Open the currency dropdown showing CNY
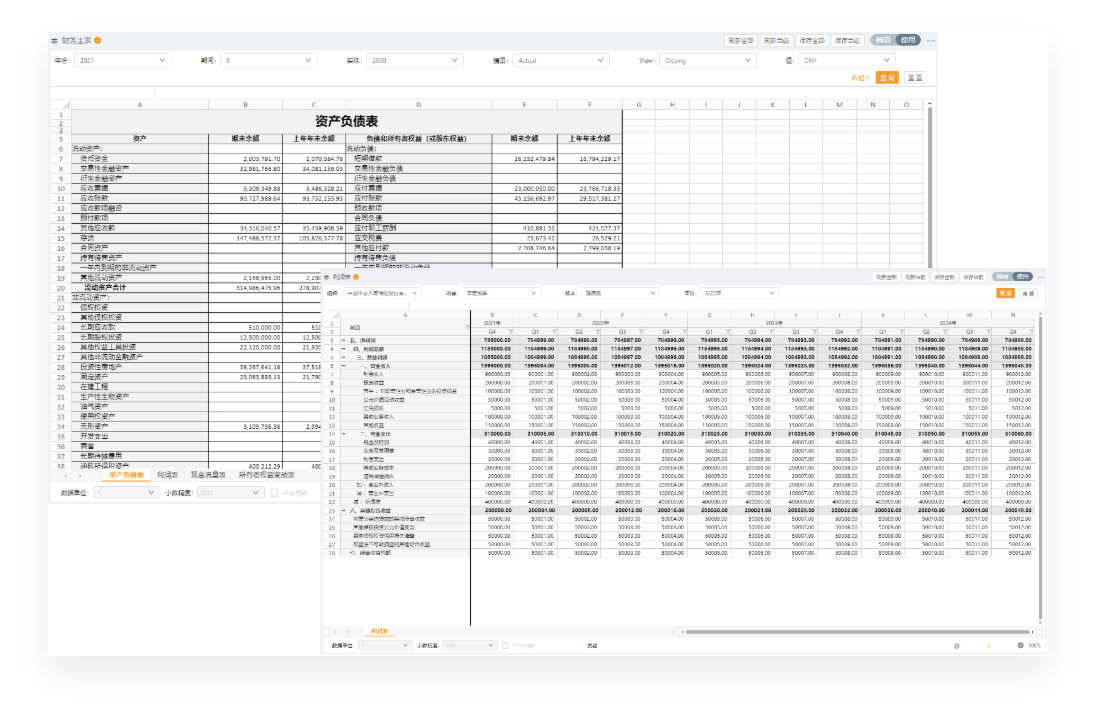Viewport: 1096px width, 720px height. 846,61
